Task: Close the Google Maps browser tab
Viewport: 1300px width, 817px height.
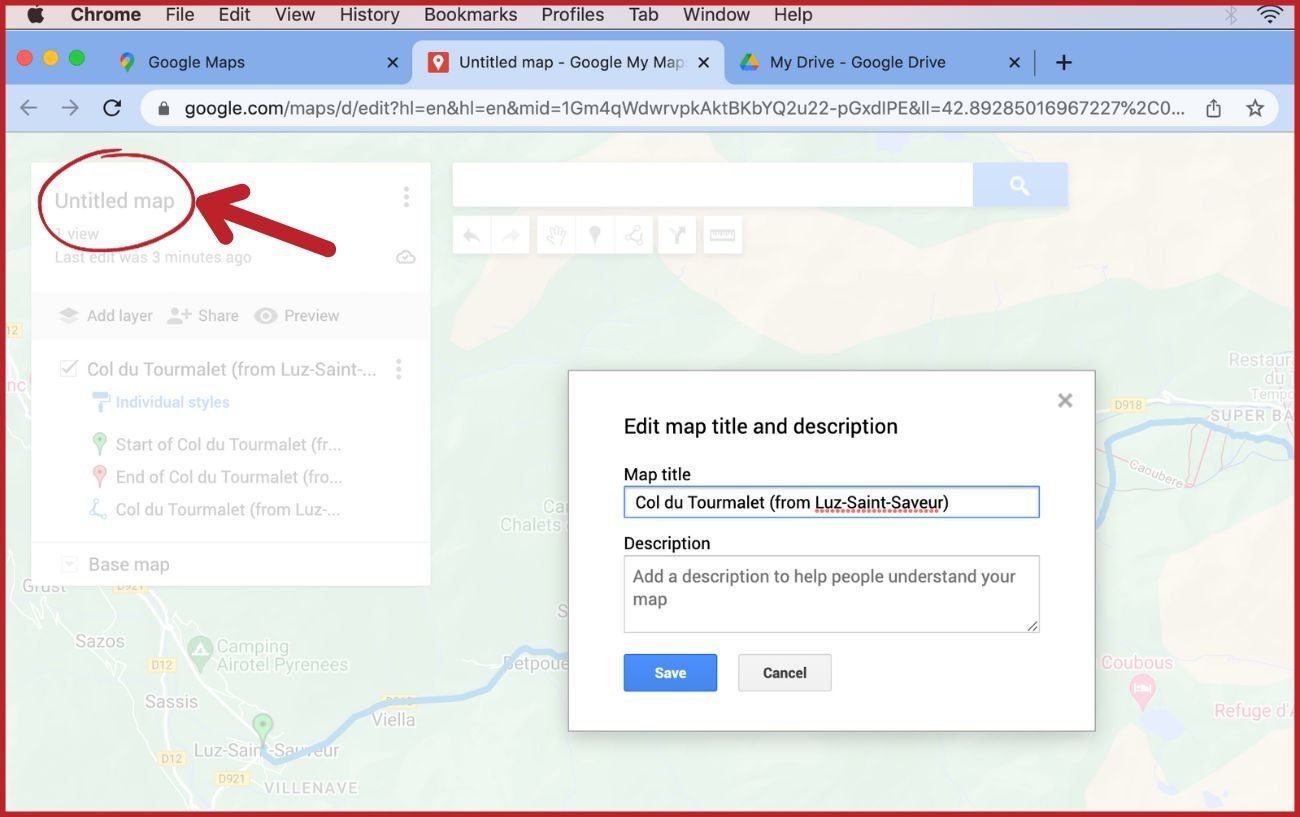Action: pyautogui.click(x=393, y=62)
